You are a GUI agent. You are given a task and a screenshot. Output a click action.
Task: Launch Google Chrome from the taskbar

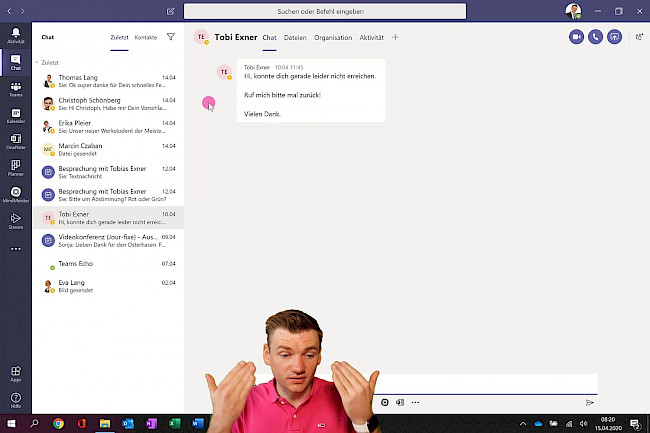click(58, 423)
